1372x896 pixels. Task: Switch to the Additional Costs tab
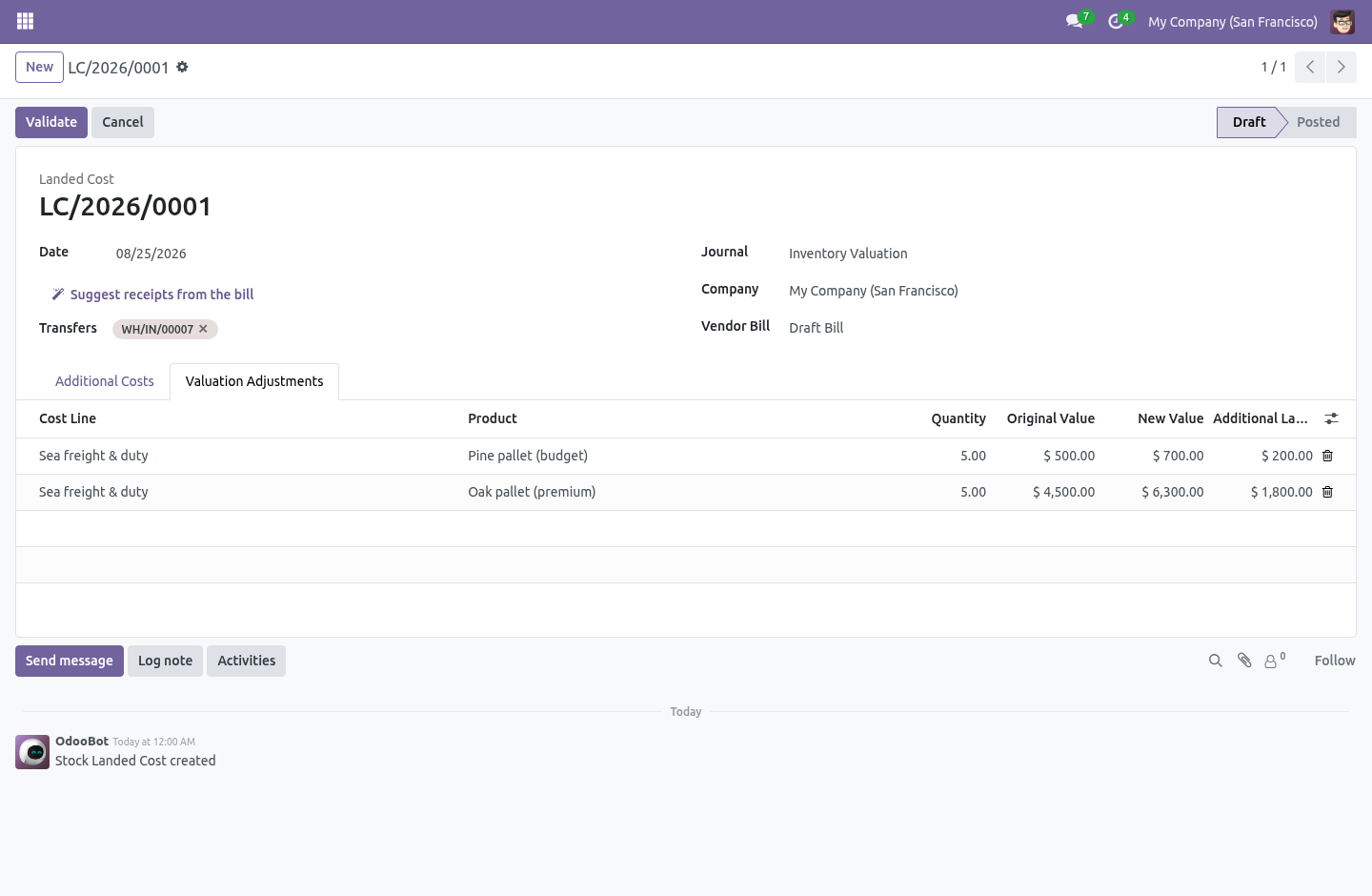pos(105,381)
